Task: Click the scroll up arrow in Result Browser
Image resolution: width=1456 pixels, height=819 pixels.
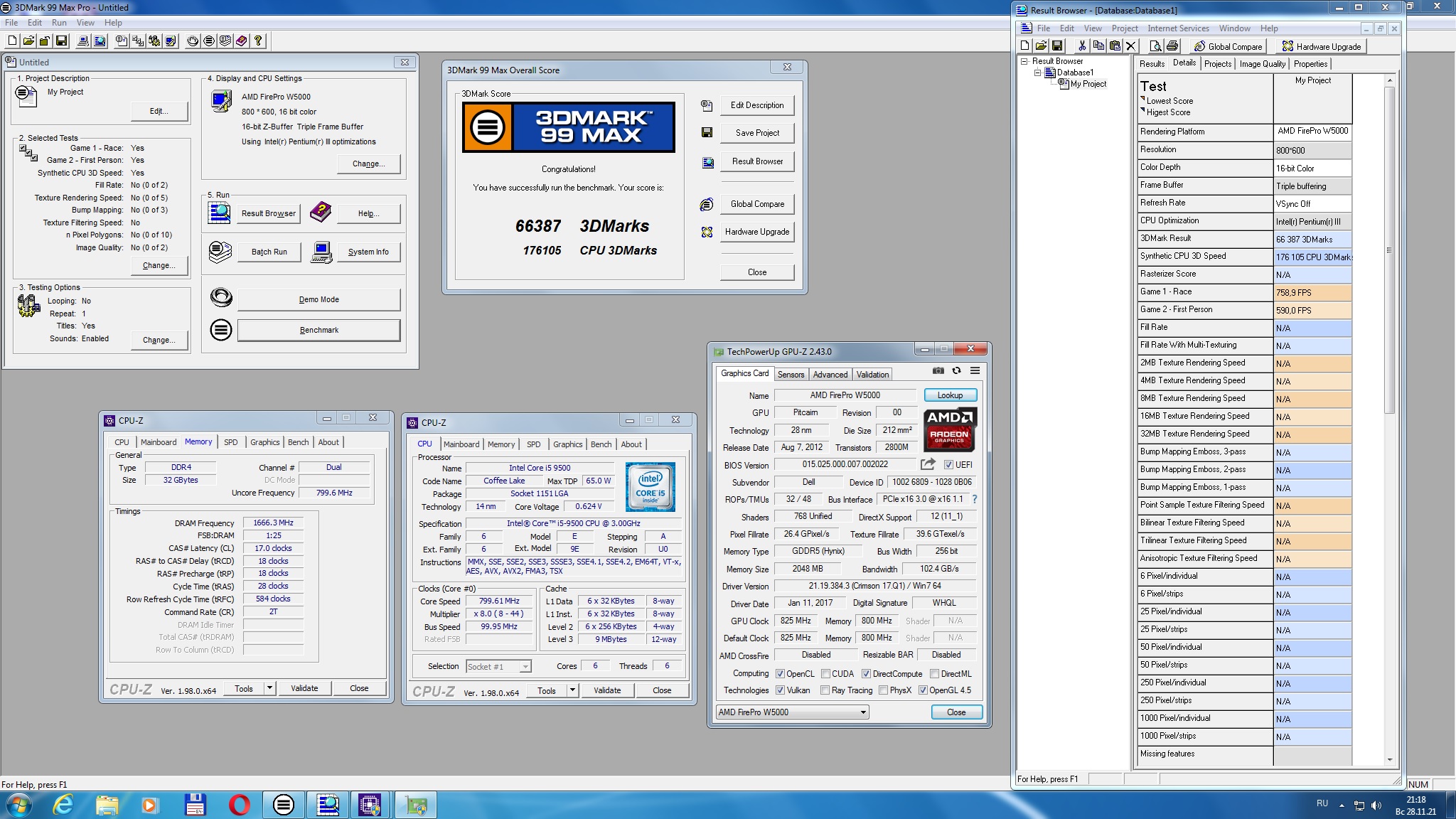Action: [x=1389, y=80]
